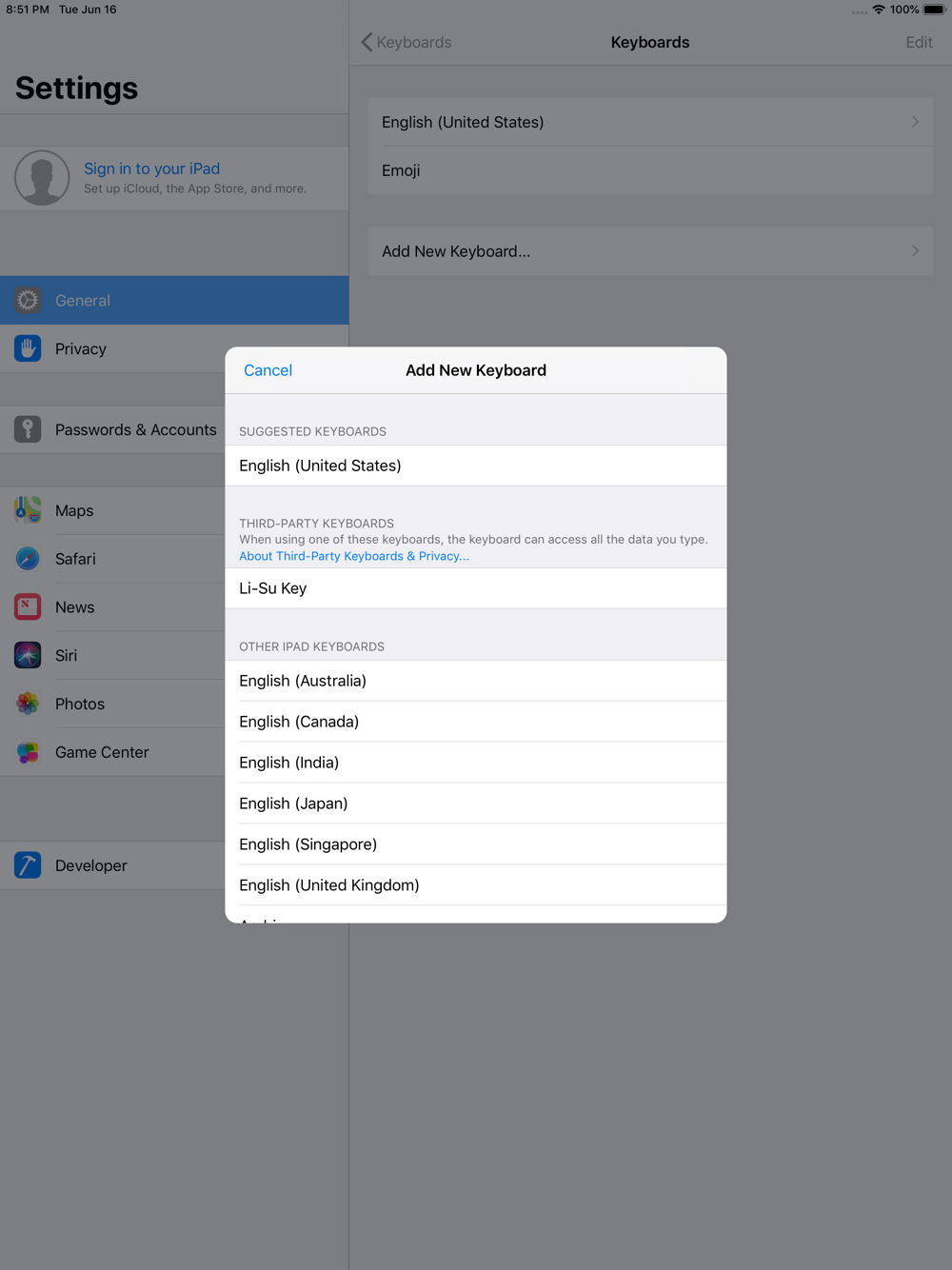Open Game Center settings label
952x1270 pixels.
(x=102, y=752)
